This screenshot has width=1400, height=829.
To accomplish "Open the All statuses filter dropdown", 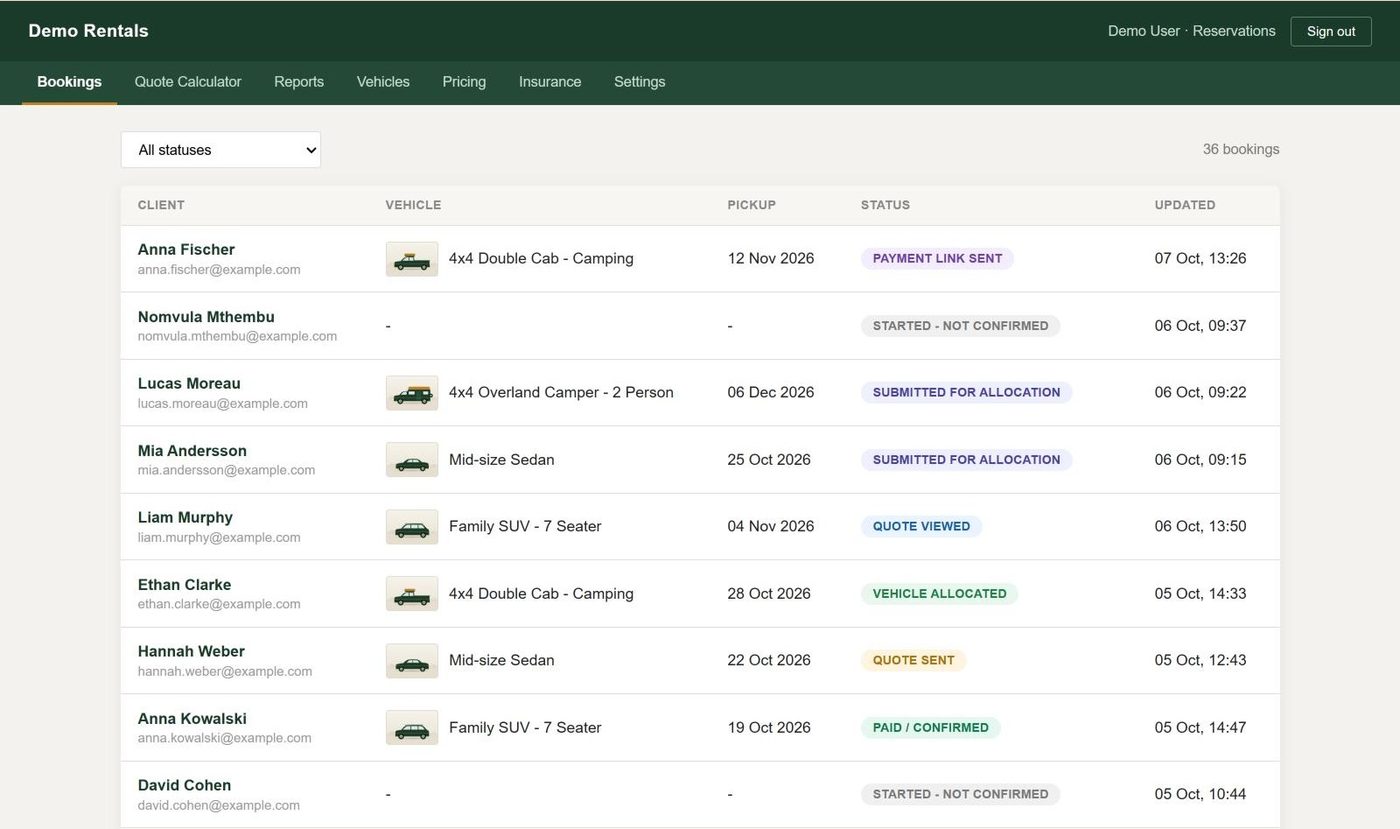I will pyautogui.click(x=221, y=150).
